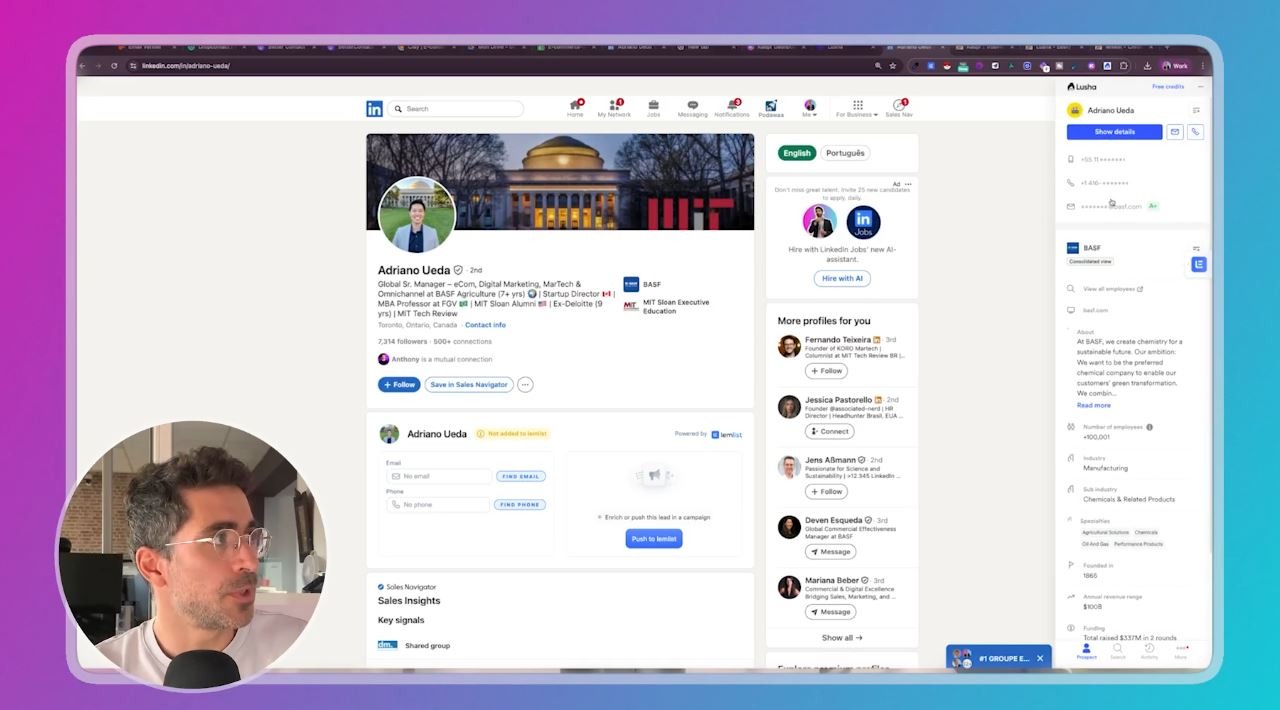
Task: Open the Podawaa navbar icon
Action: click(x=771, y=108)
